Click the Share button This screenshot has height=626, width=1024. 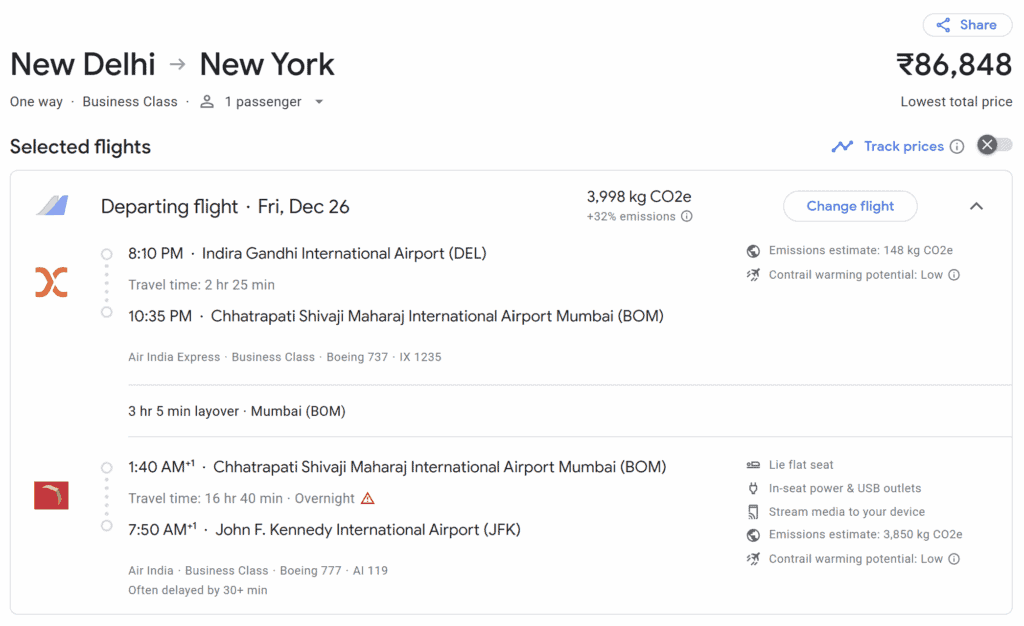(x=966, y=24)
